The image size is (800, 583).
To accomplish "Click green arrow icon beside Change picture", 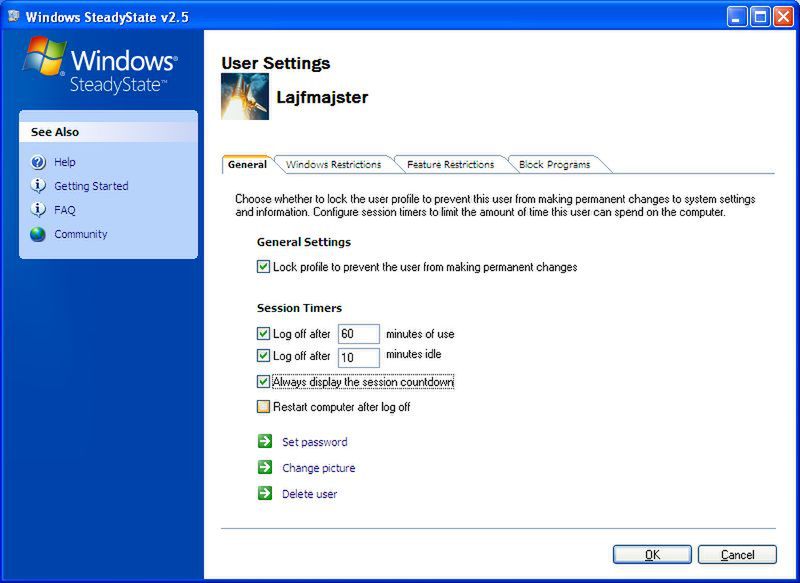I will [265, 467].
